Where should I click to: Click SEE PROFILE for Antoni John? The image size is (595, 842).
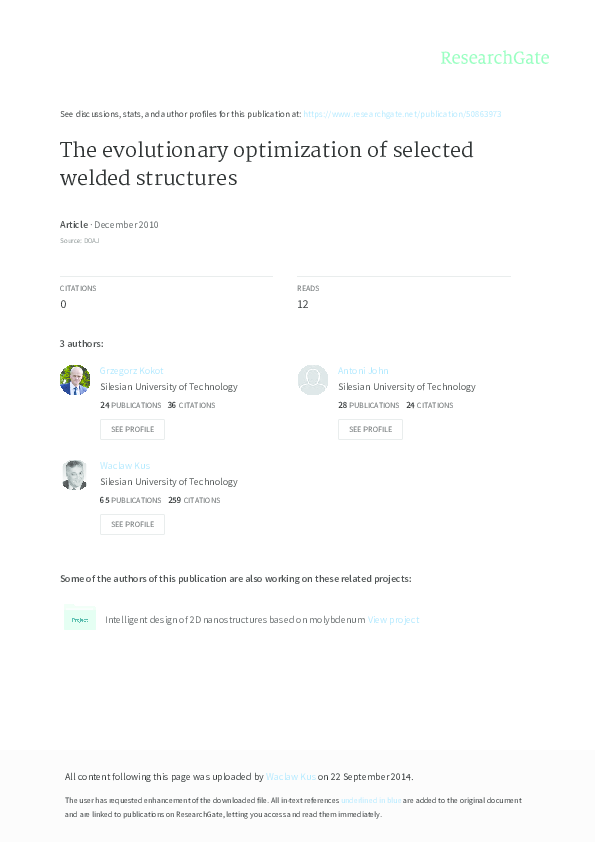(x=370, y=429)
